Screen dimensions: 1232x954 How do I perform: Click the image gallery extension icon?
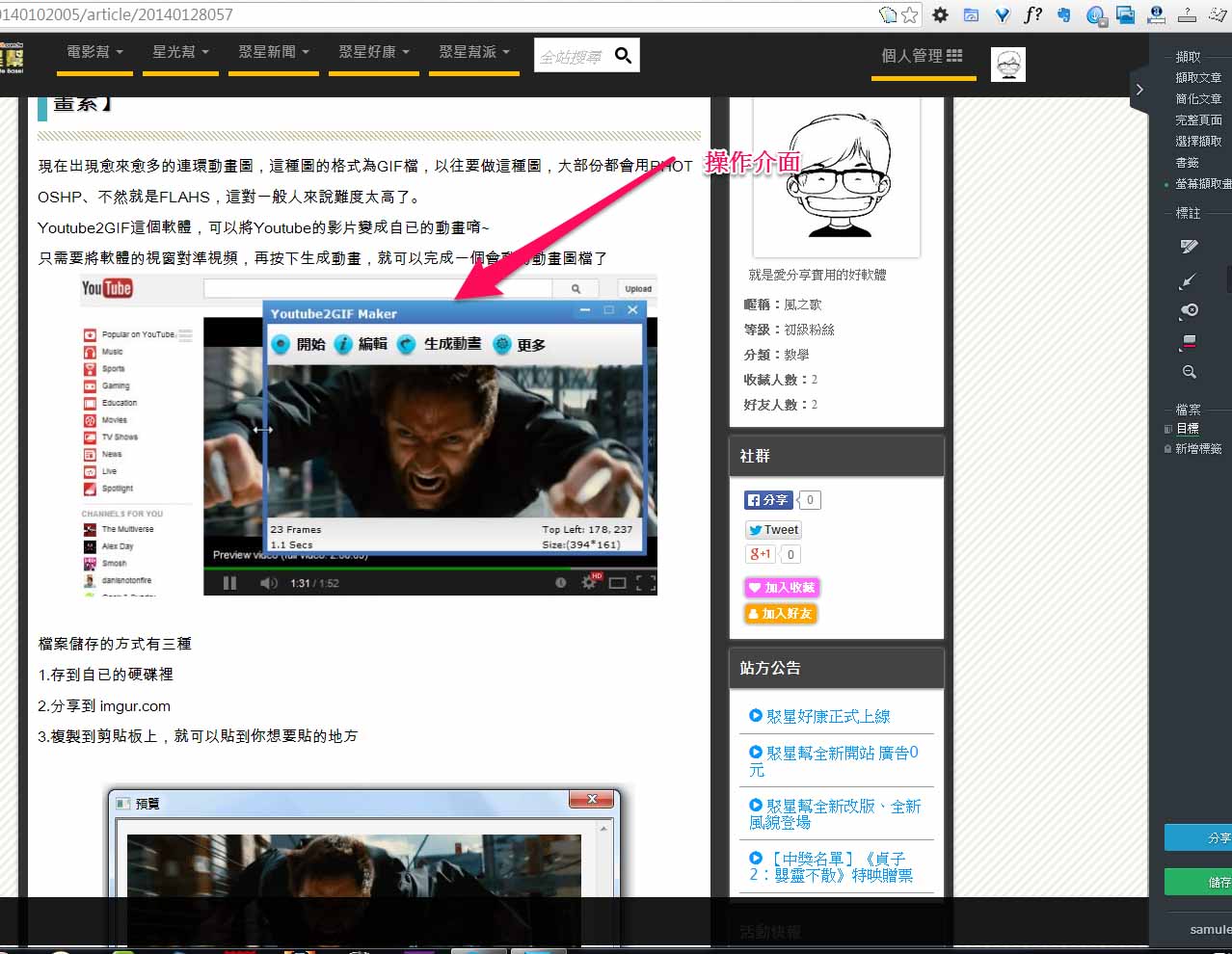(x=1125, y=14)
